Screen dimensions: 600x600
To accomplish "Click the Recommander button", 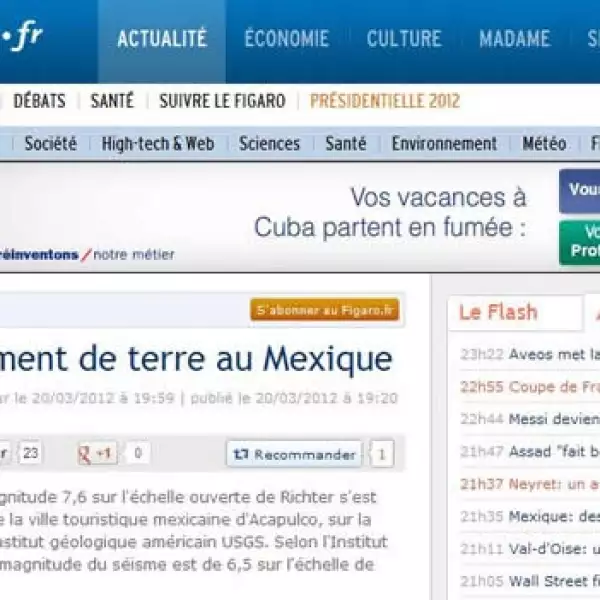I will (x=294, y=455).
